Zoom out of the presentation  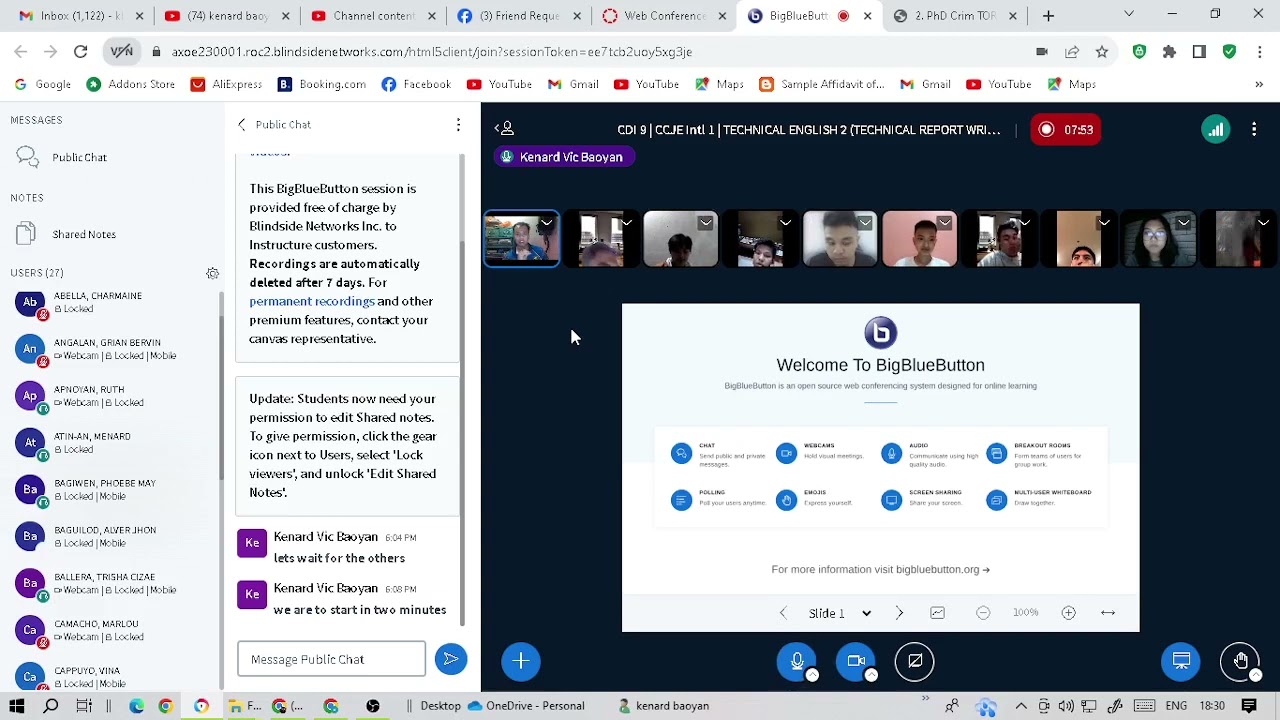click(983, 613)
